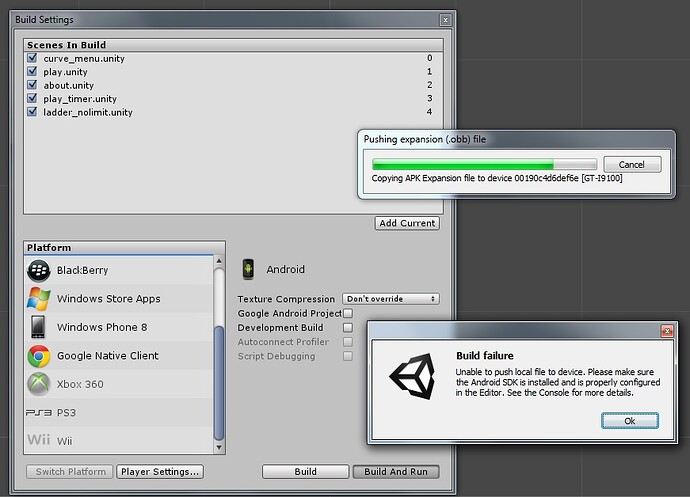
Task: Click the Wii logo icon
Action: click(x=39, y=439)
